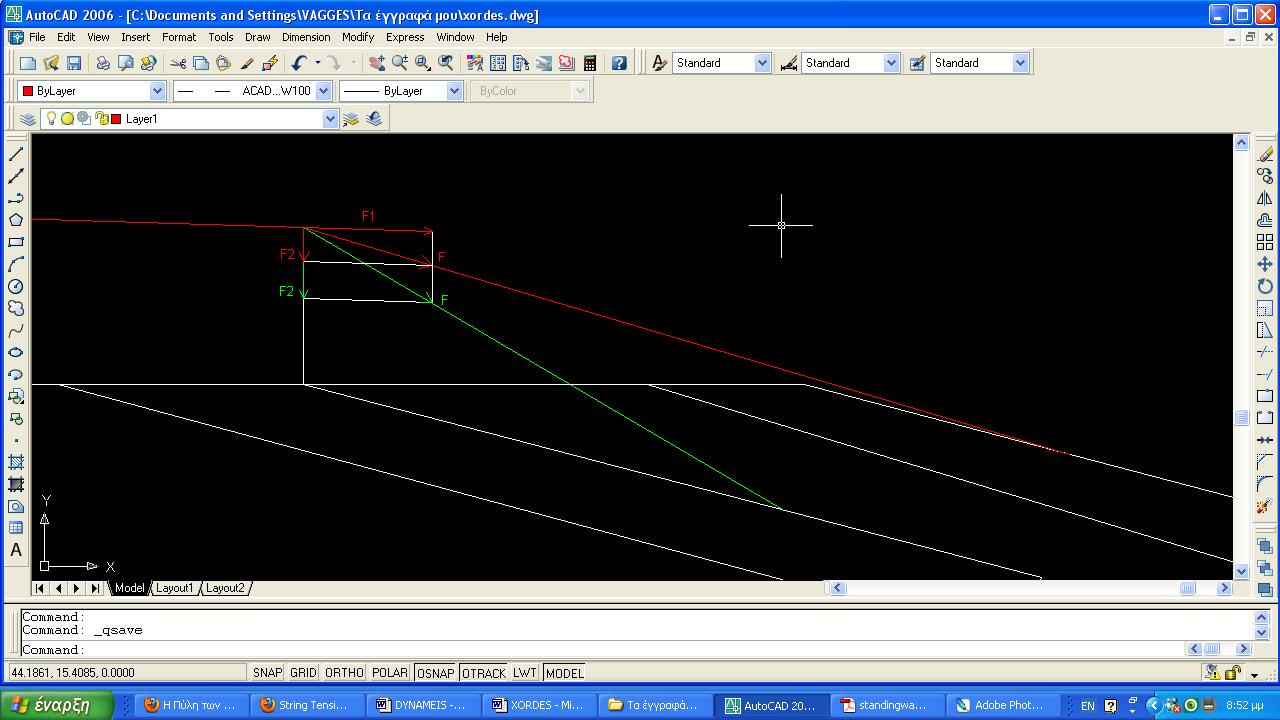This screenshot has height=720, width=1280.
Task: Open the Layer Properties Manager
Action: [x=28, y=119]
